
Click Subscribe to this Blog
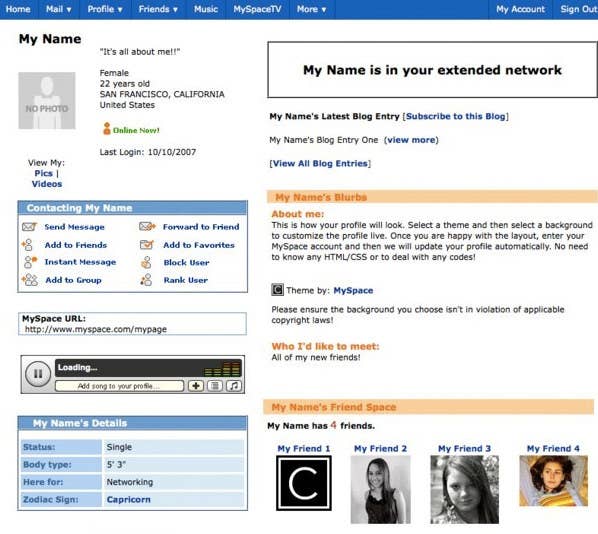[x=455, y=116]
